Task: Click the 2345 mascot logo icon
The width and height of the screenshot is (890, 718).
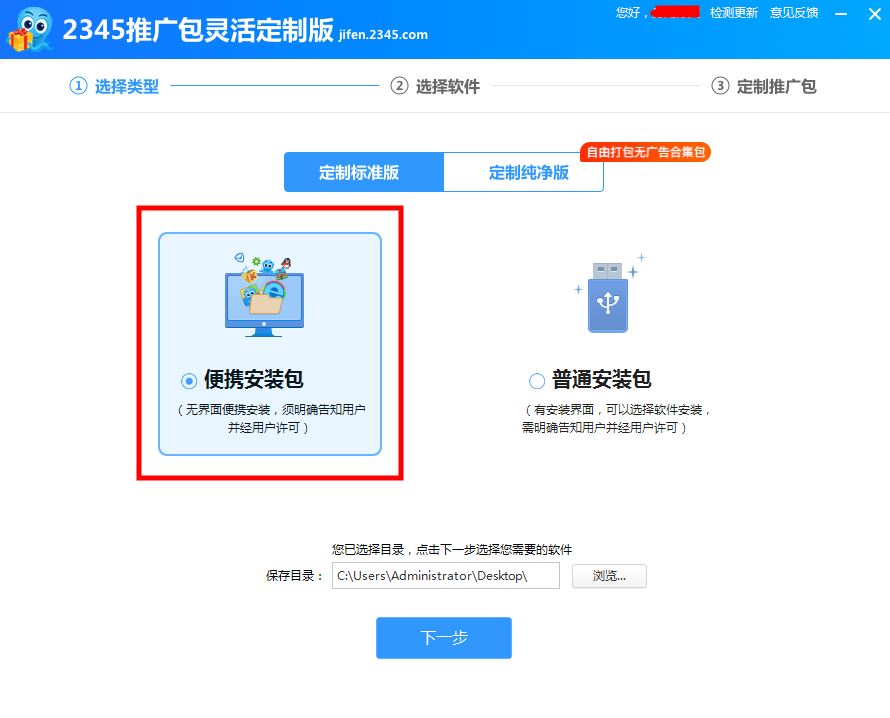Action: pyautogui.click(x=30, y=29)
